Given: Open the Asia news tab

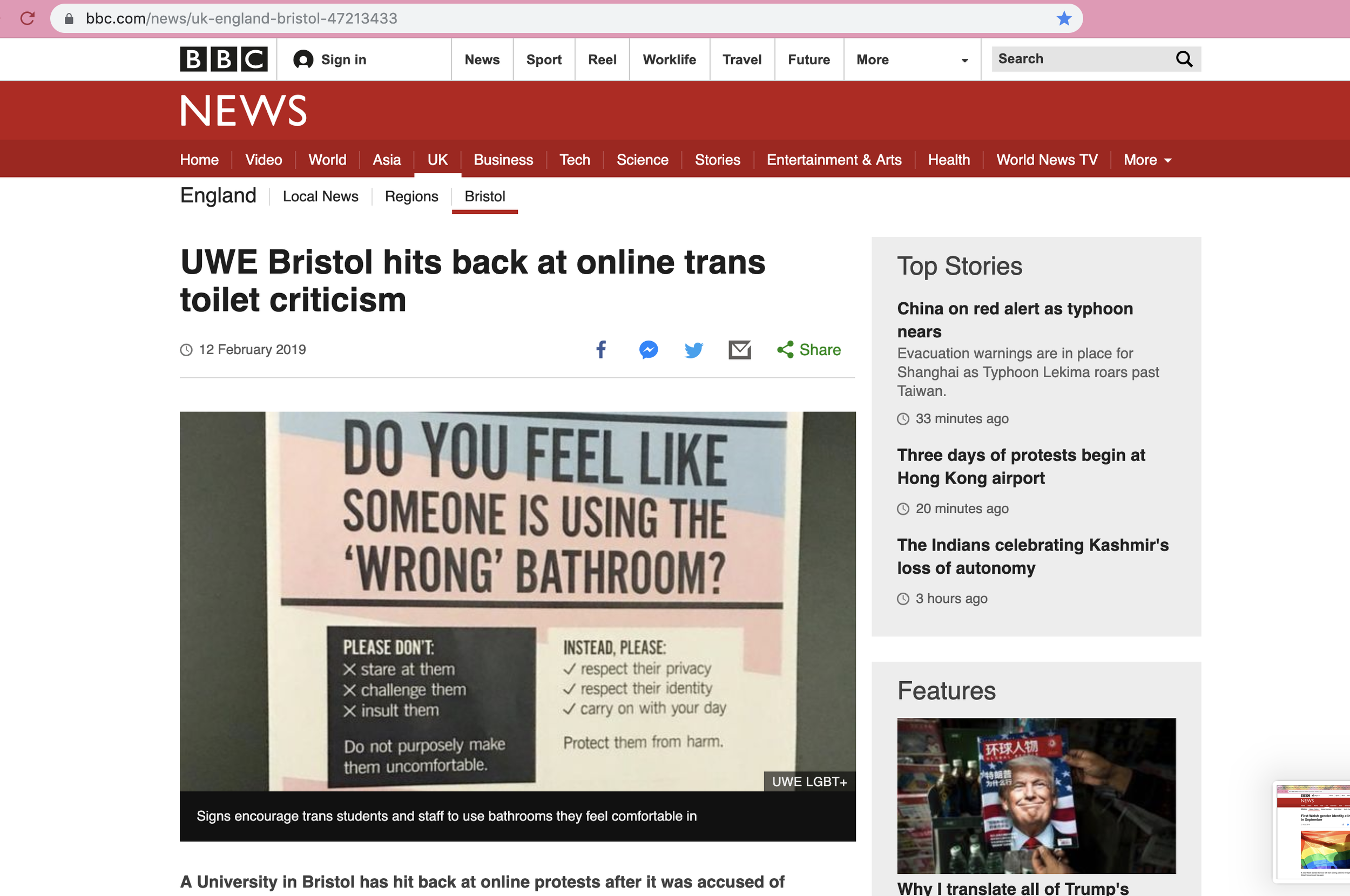Looking at the screenshot, I should click(386, 159).
